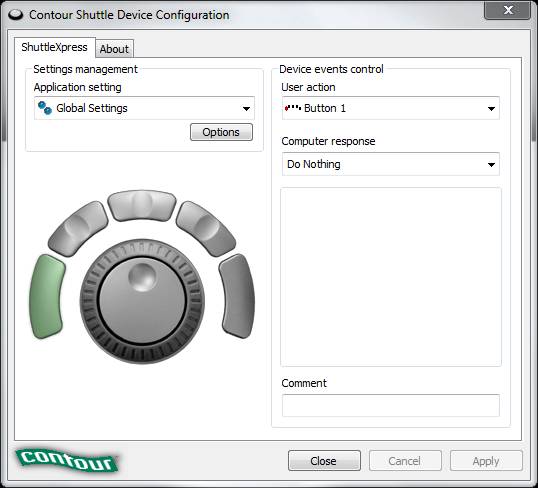Click the Close button at bottom
This screenshot has height=488, width=538.
click(324, 461)
